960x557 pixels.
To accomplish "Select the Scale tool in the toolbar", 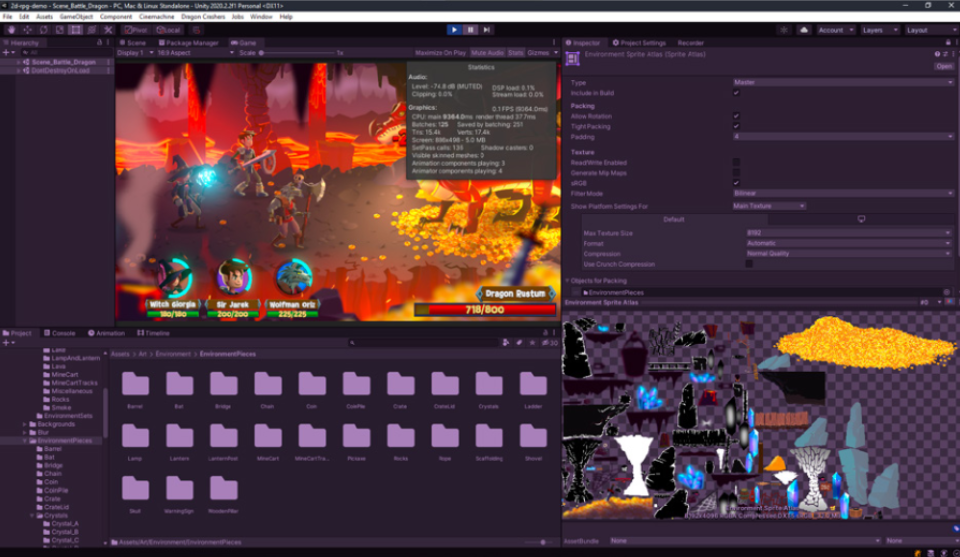I will 59,29.
